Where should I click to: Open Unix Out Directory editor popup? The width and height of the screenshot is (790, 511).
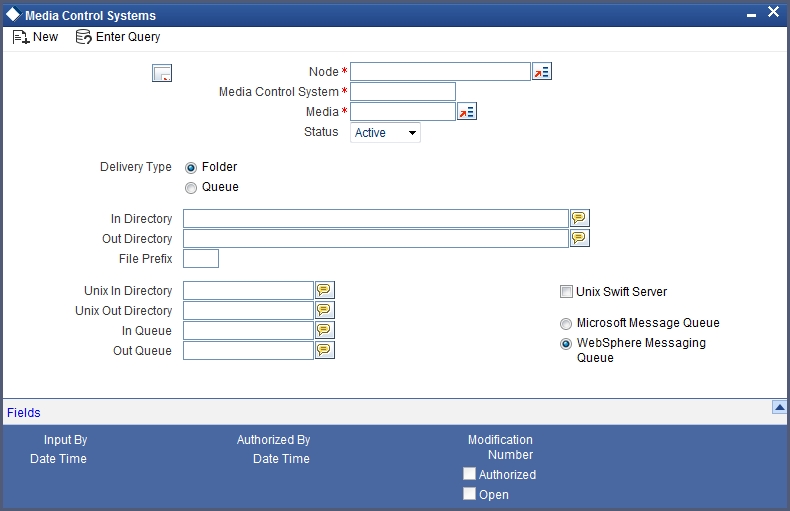point(325,310)
